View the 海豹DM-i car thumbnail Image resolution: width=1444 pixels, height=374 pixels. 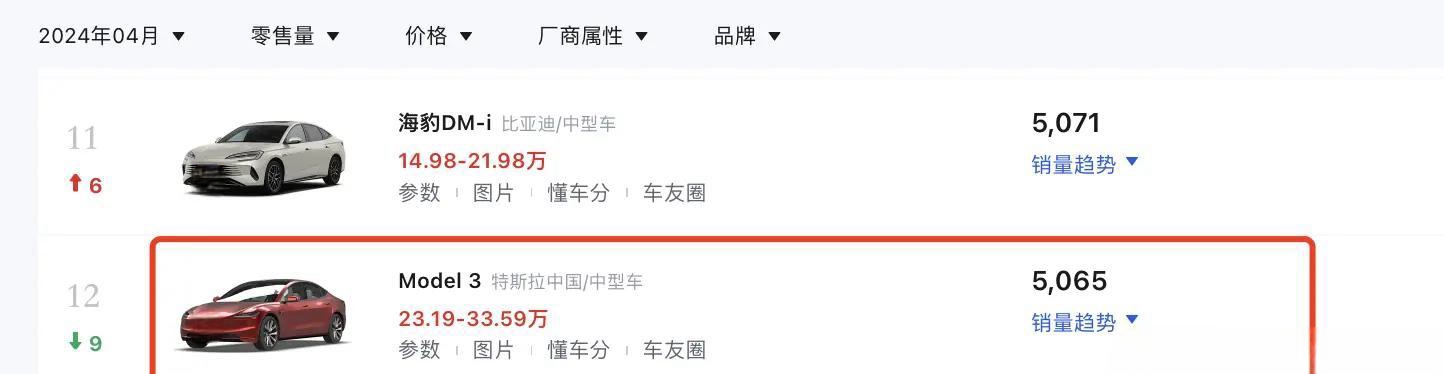[x=264, y=155]
